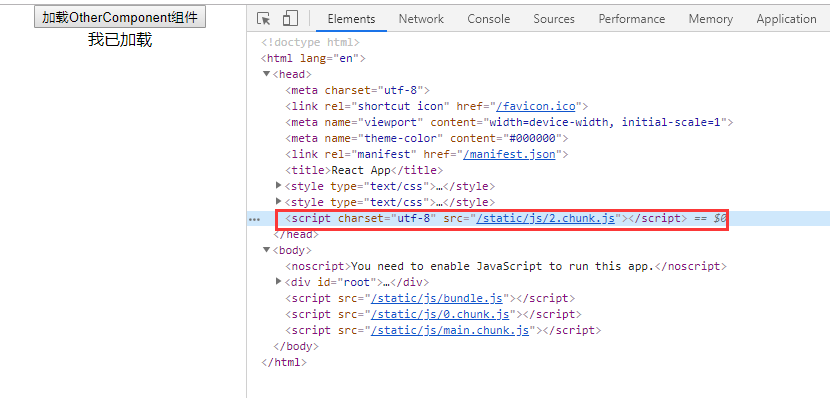
Task: Toggle the device toolbar icon
Action: tap(290, 19)
